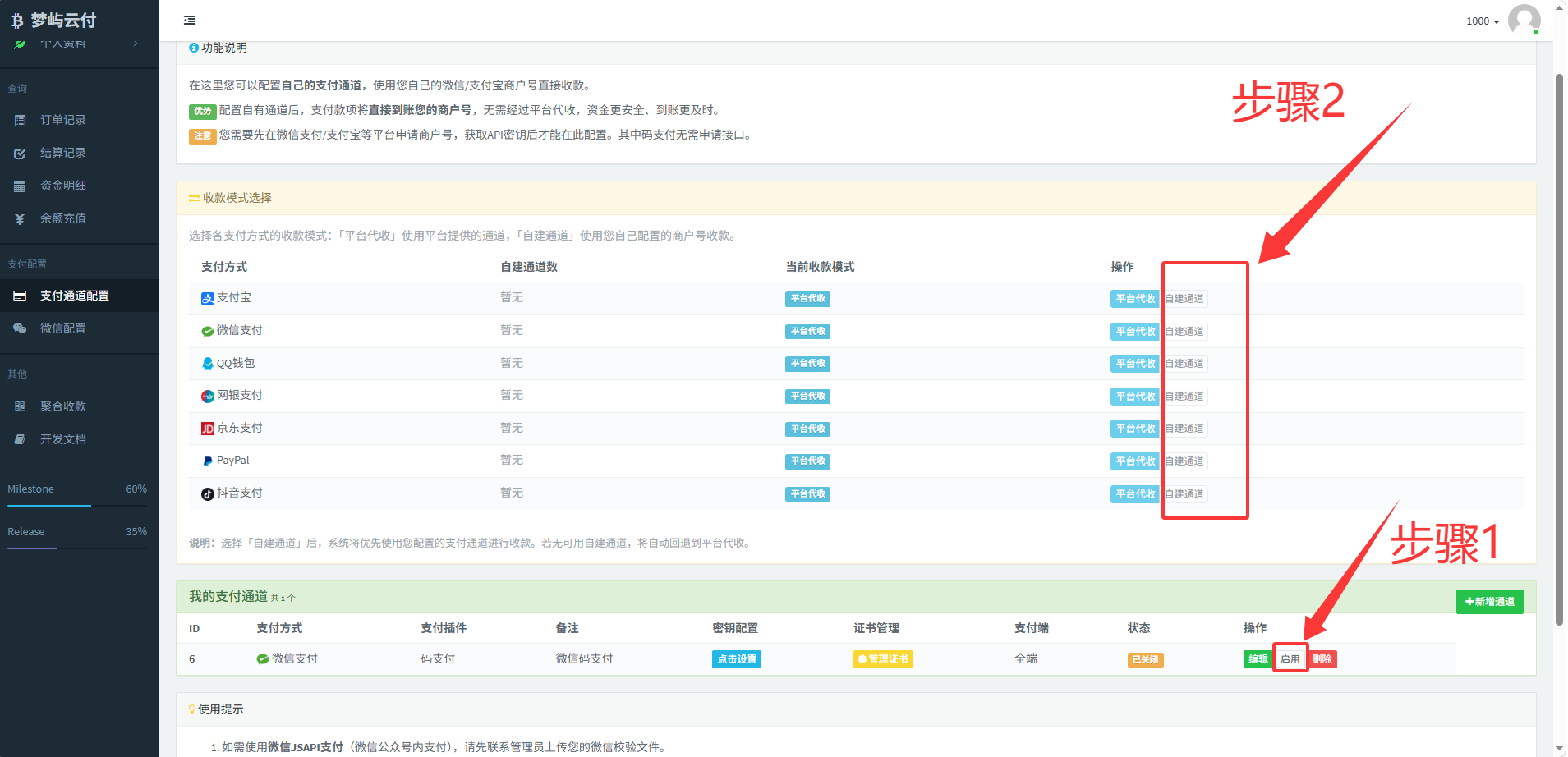This screenshot has height=757, width=1568.
Task: Choose 平台代收 for 支付宝 row
Action: click(1135, 299)
